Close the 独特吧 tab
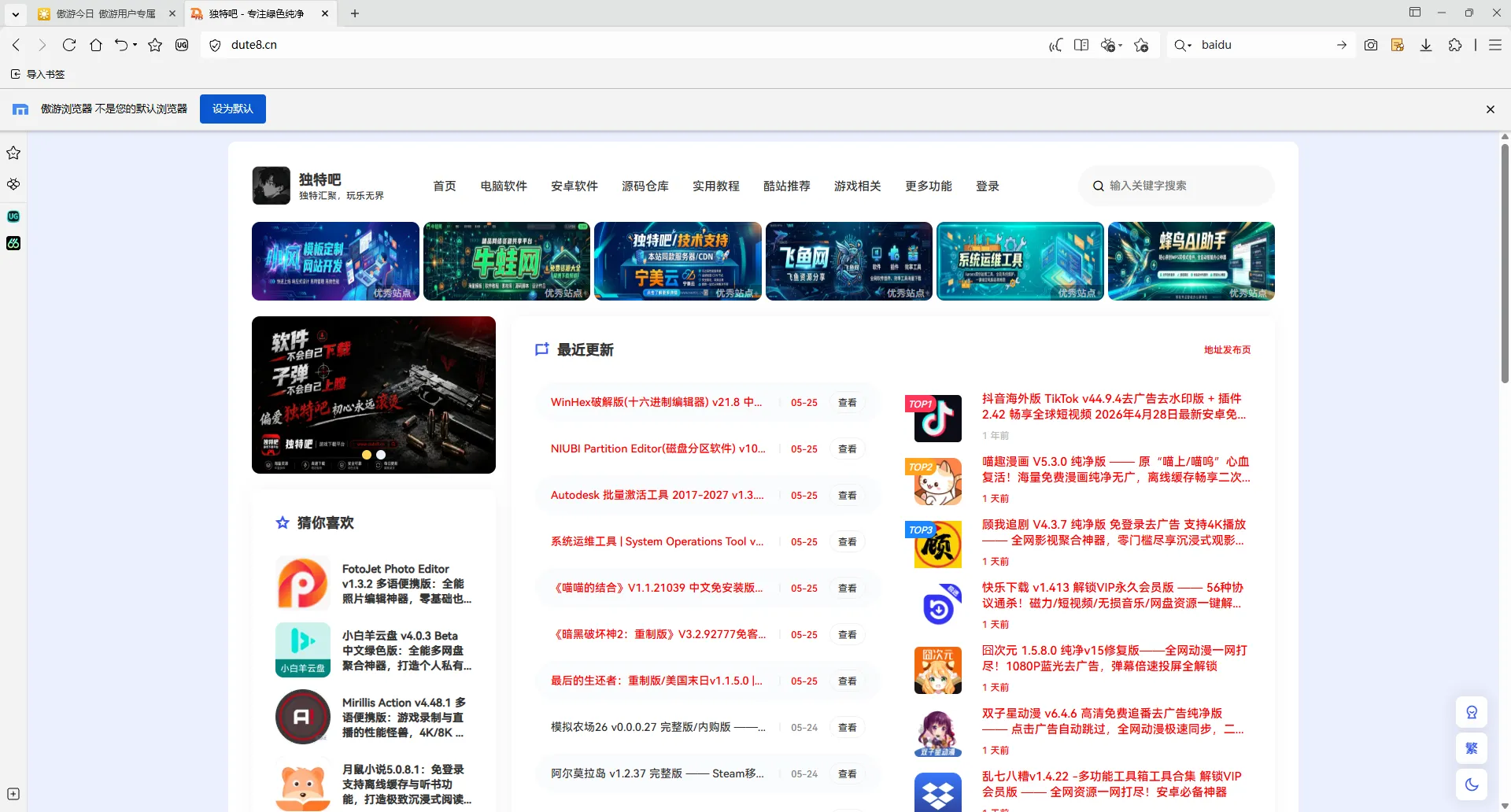 [x=325, y=13]
